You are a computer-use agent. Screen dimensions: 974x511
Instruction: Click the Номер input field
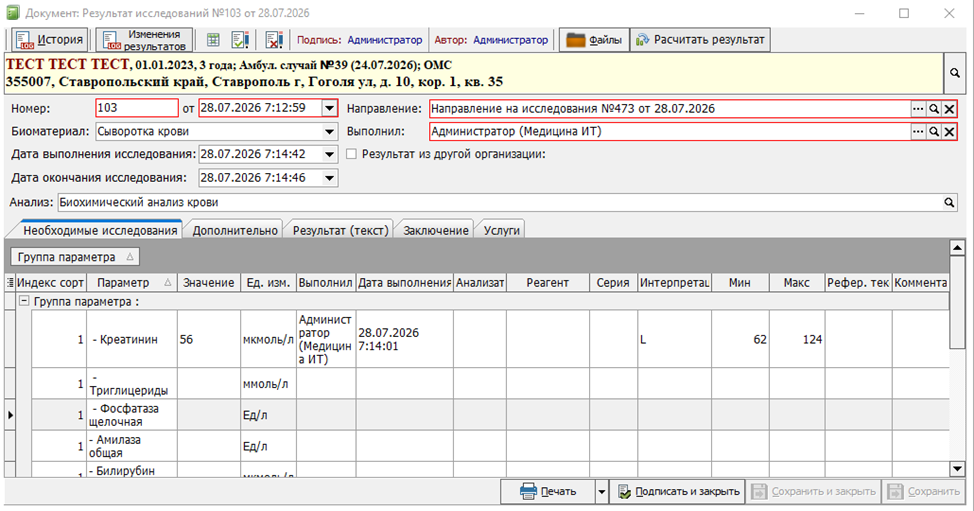(x=137, y=108)
